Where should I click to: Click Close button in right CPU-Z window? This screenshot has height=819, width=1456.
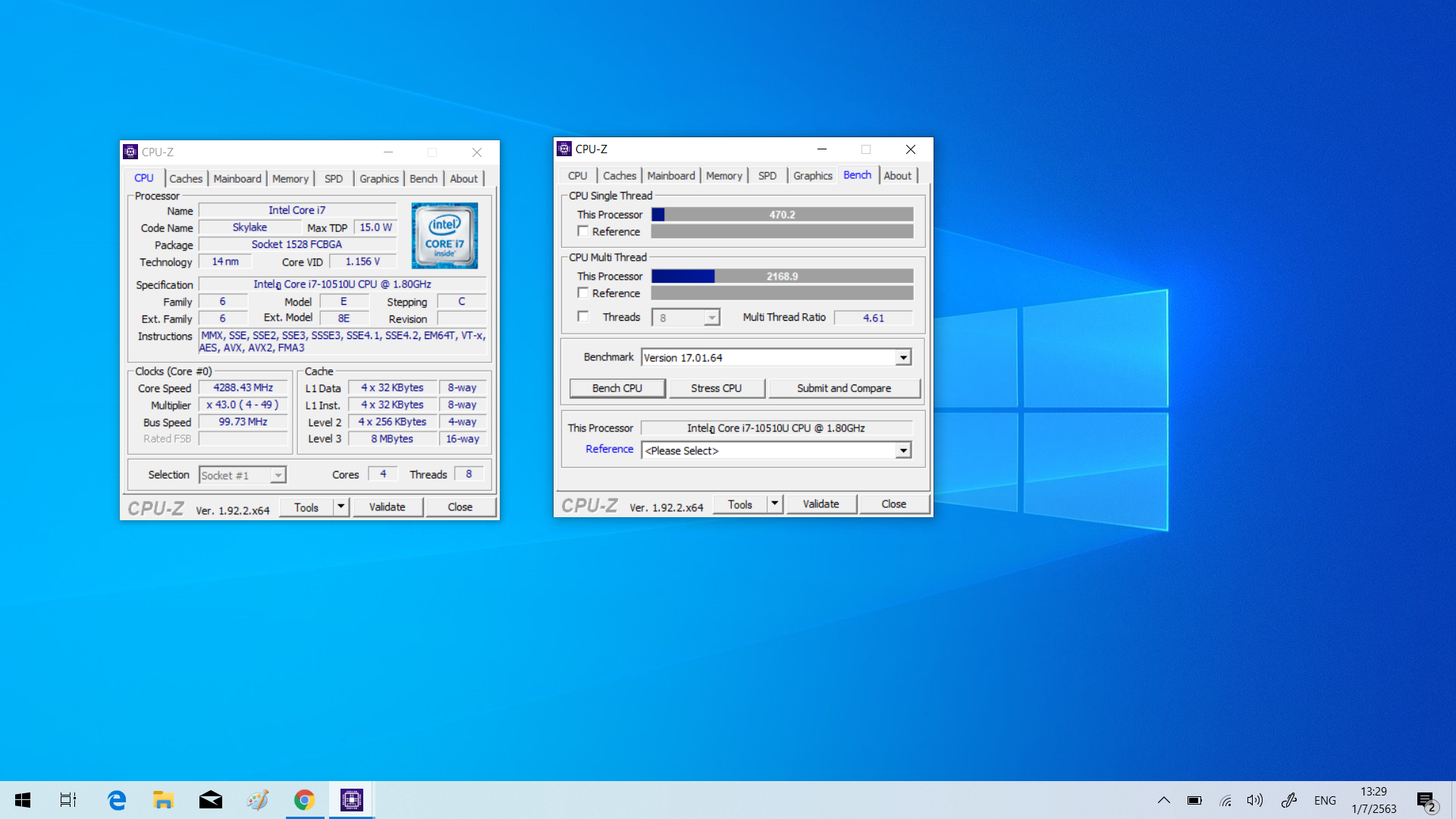893,504
